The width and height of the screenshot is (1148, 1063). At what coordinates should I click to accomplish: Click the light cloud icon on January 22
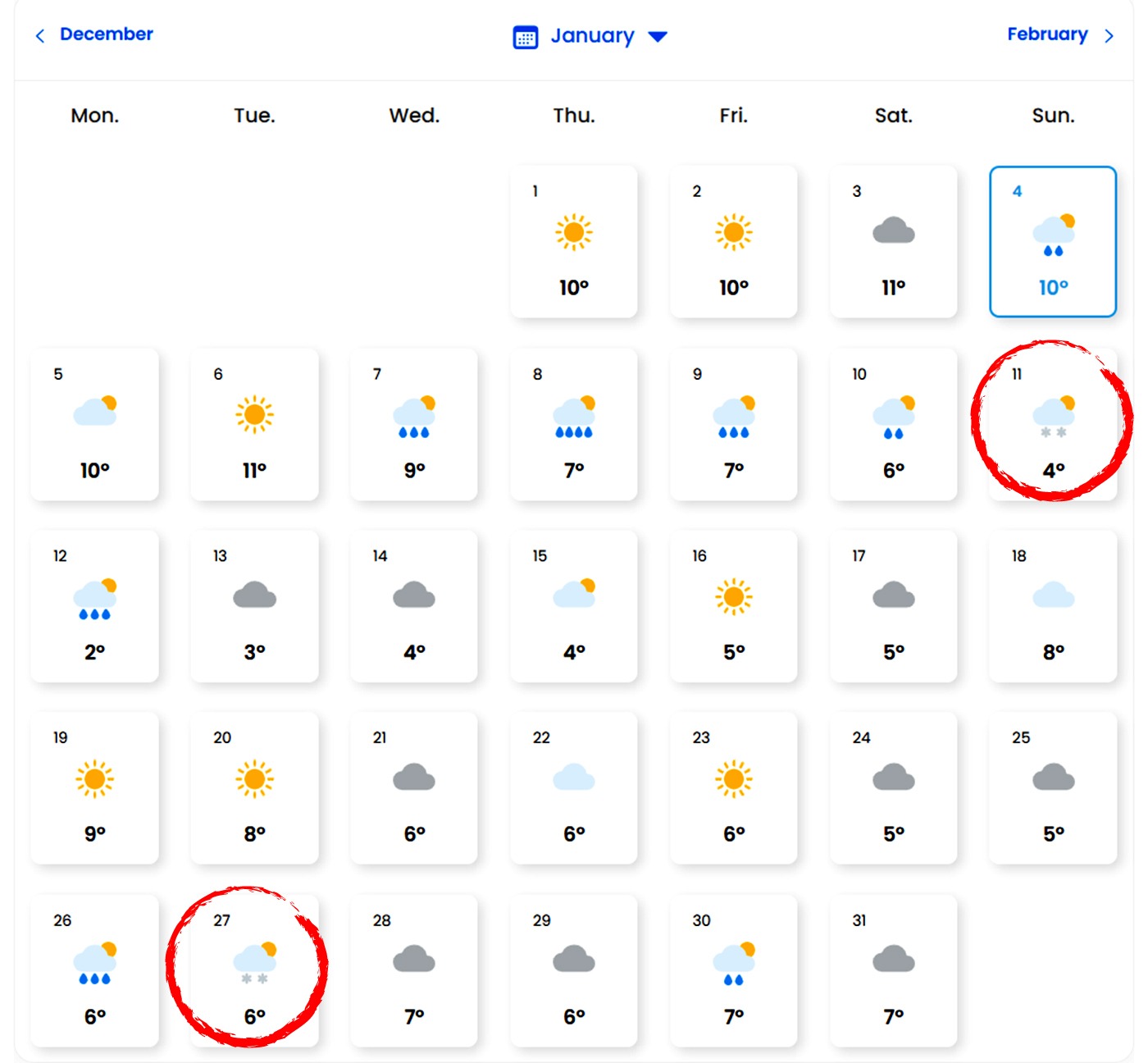click(573, 777)
